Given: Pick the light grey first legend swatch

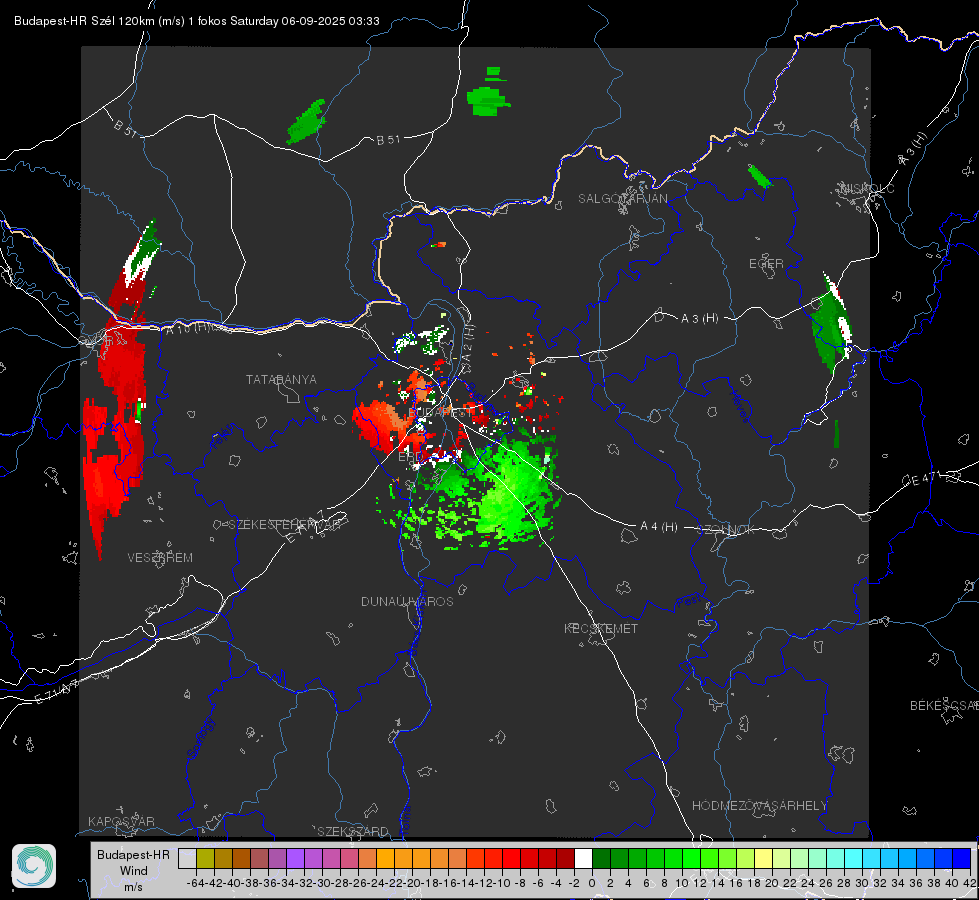Looking at the screenshot, I should (x=187, y=858).
